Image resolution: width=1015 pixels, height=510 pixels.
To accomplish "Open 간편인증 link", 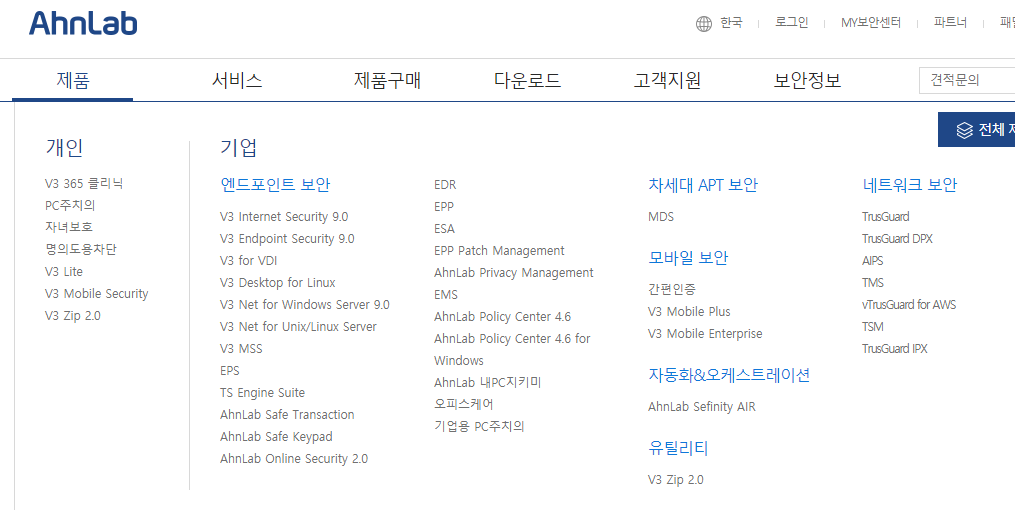I will click(x=672, y=289).
